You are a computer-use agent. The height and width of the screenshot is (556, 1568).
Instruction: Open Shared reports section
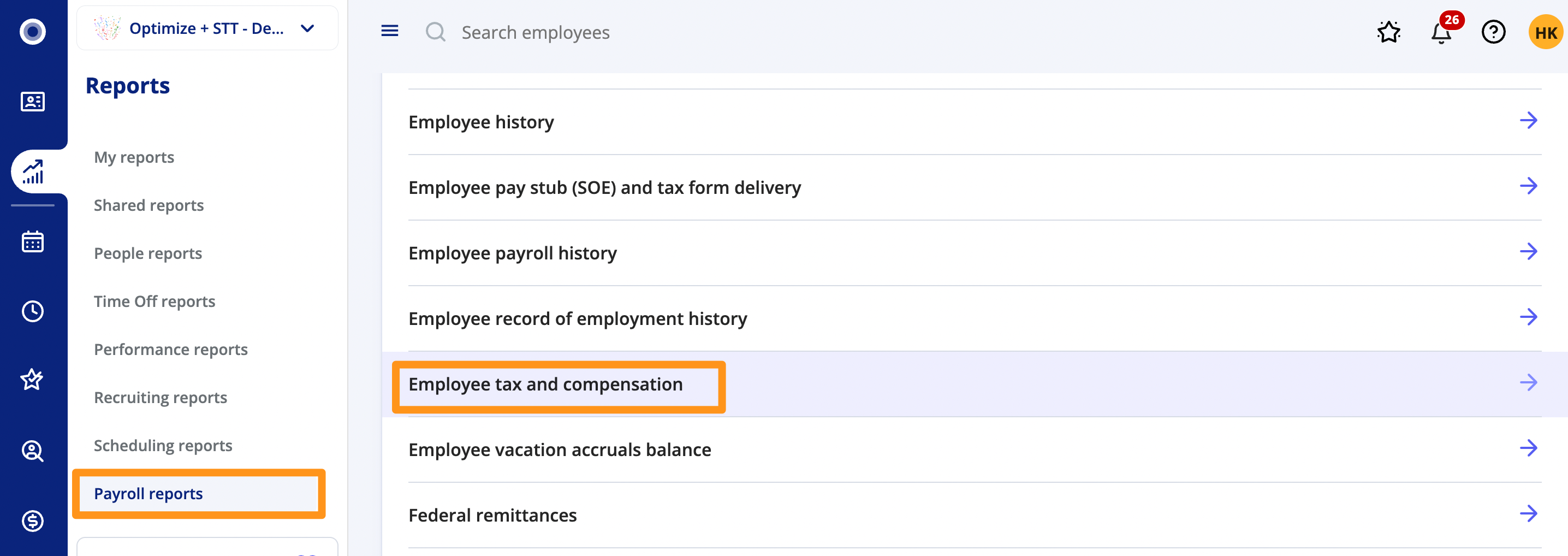(149, 205)
